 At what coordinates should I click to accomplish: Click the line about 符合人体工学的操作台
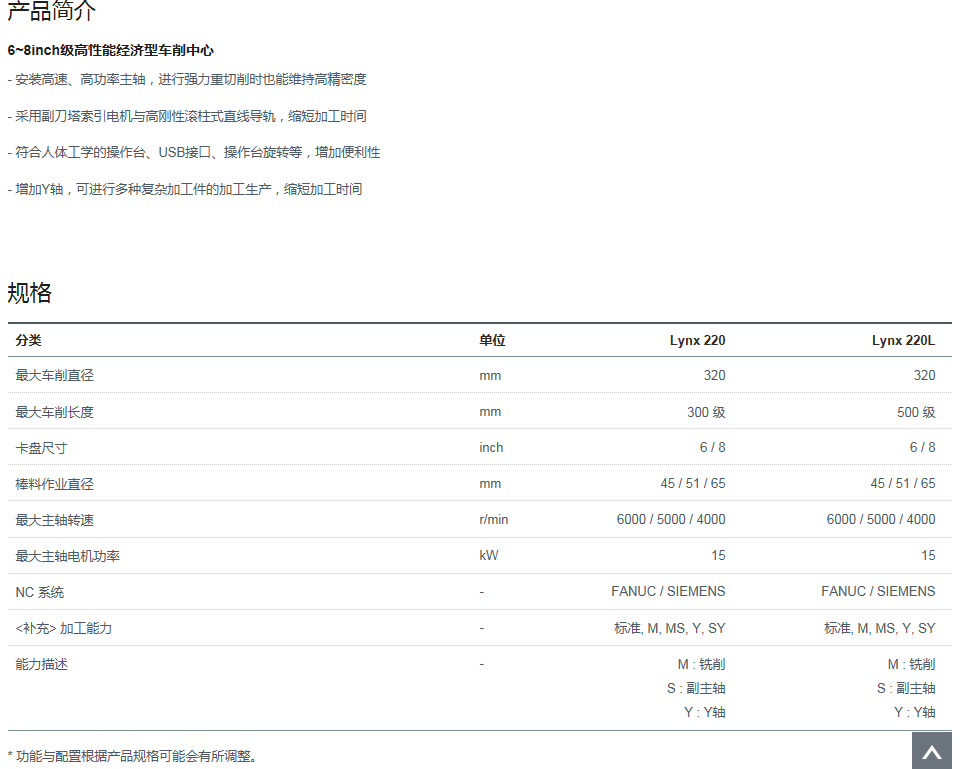[194, 152]
